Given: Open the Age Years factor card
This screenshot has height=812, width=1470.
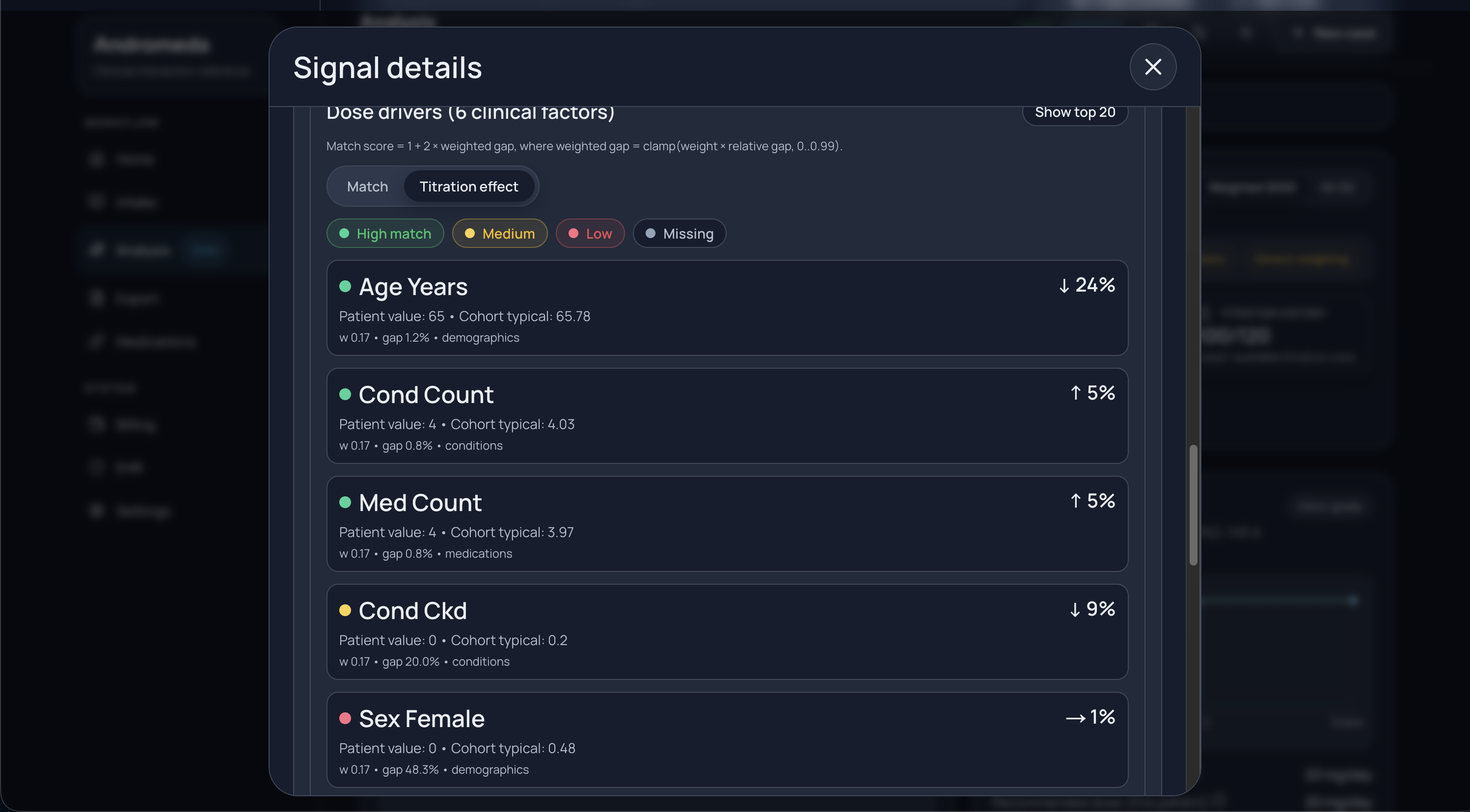Looking at the screenshot, I should 727,308.
